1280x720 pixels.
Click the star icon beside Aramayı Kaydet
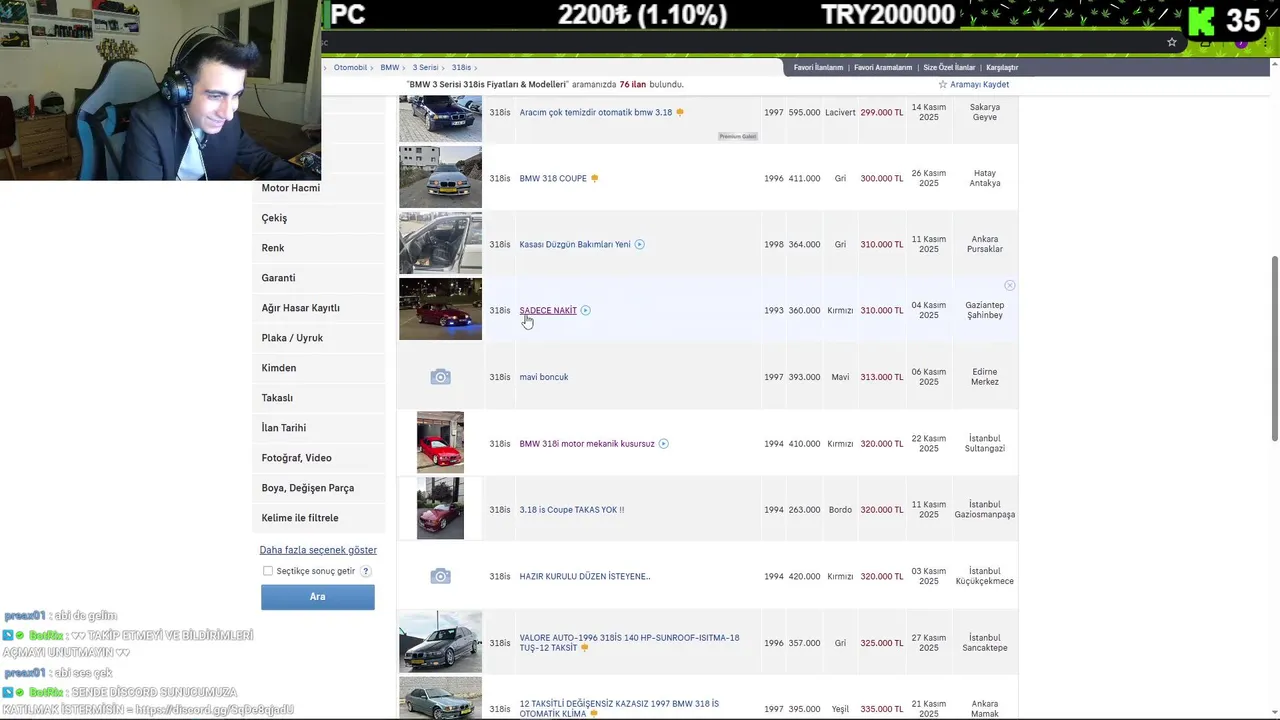(942, 85)
